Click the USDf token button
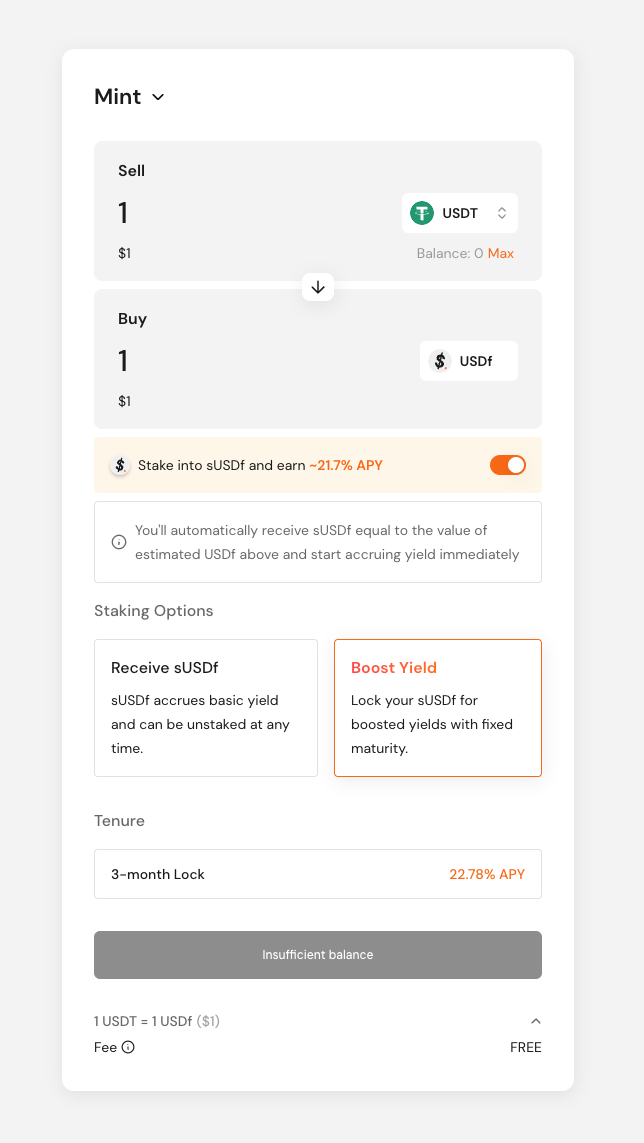This screenshot has height=1143, width=644. click(469, 361)
